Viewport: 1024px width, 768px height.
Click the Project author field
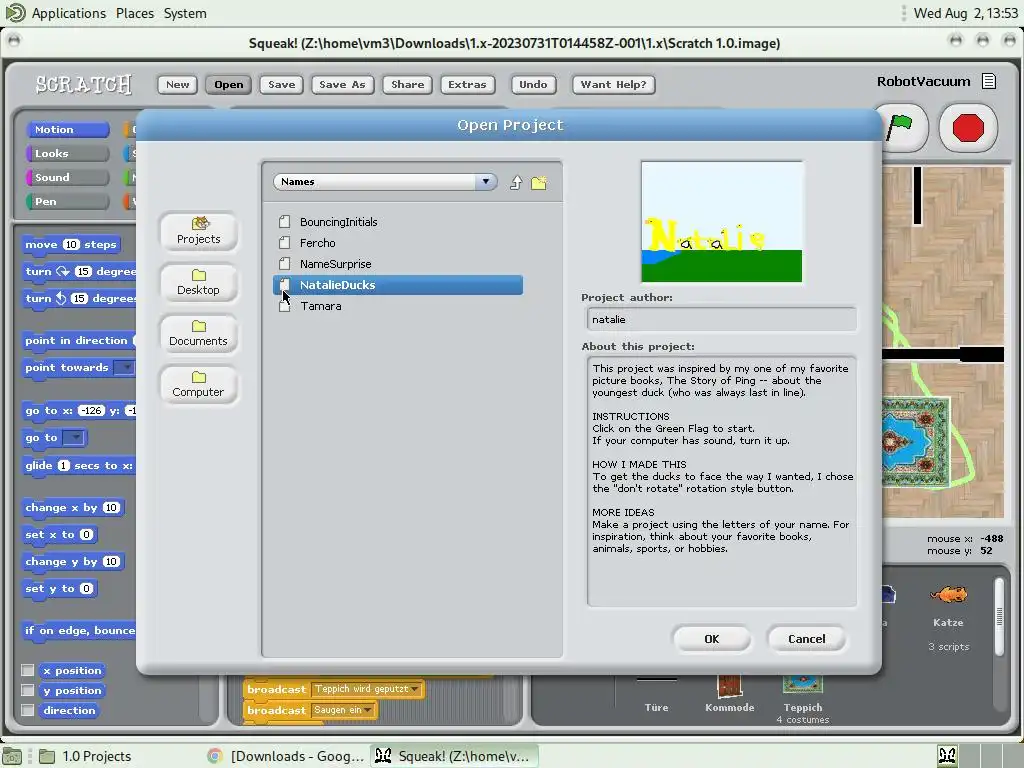(722, 319)
